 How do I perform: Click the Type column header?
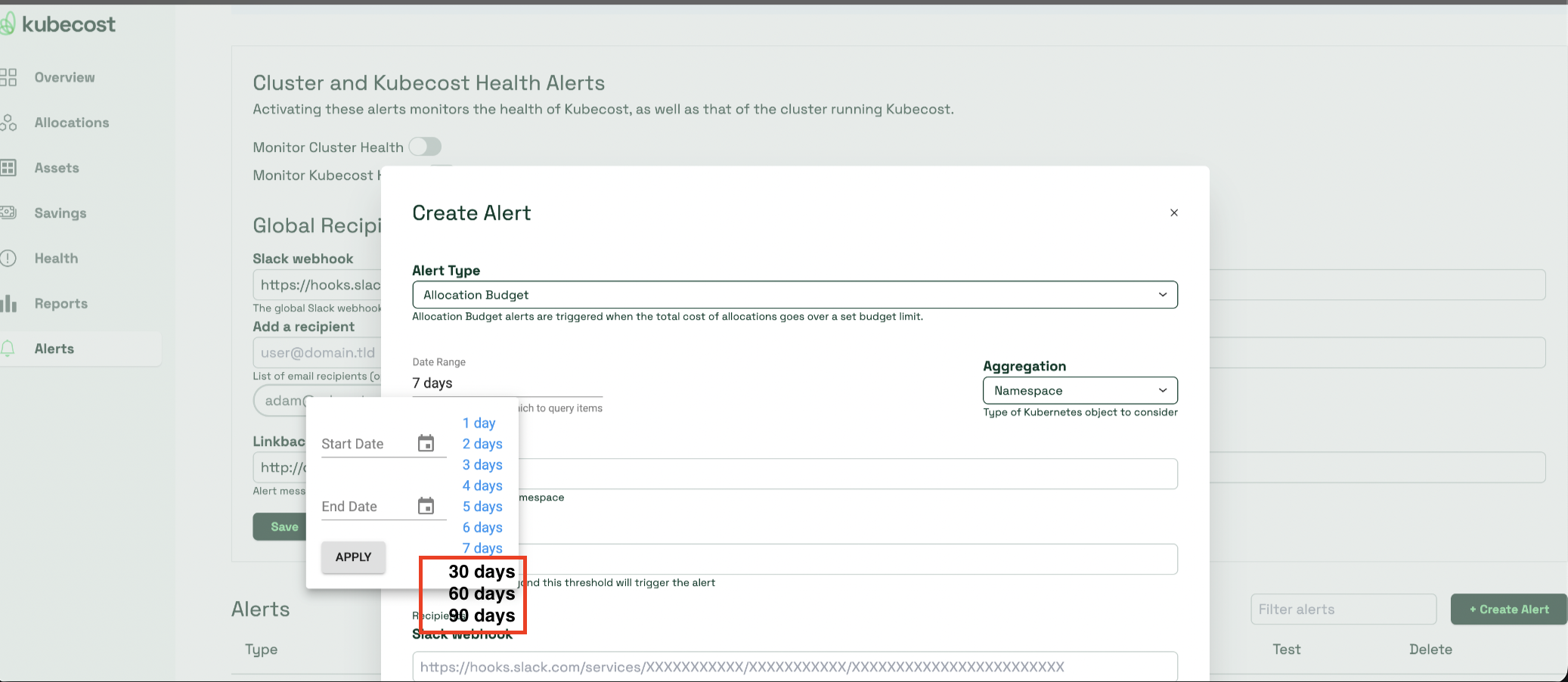[262, 649]
